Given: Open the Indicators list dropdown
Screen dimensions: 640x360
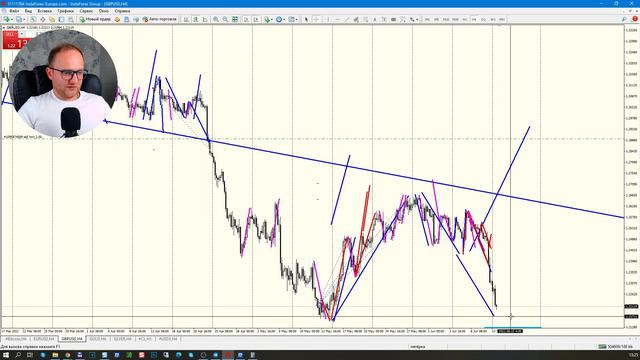Looking at the screenshot, I should coord(268,19).
